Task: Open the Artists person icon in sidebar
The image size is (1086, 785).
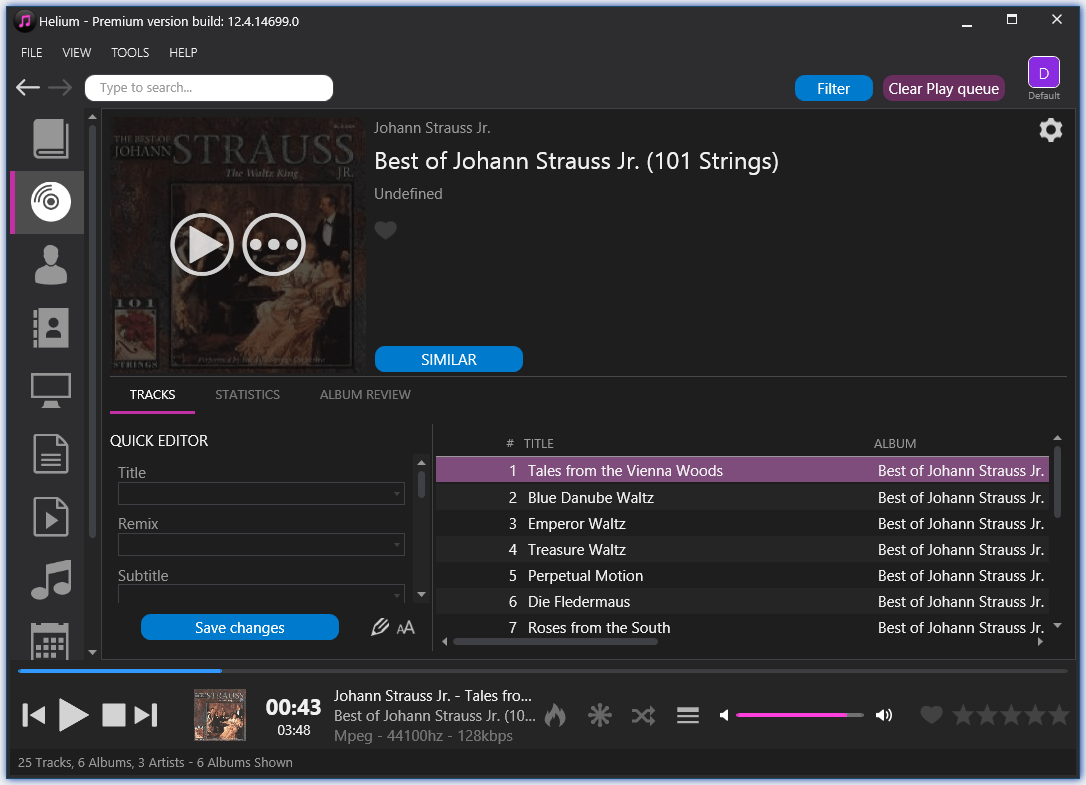Action: point(51,265)
